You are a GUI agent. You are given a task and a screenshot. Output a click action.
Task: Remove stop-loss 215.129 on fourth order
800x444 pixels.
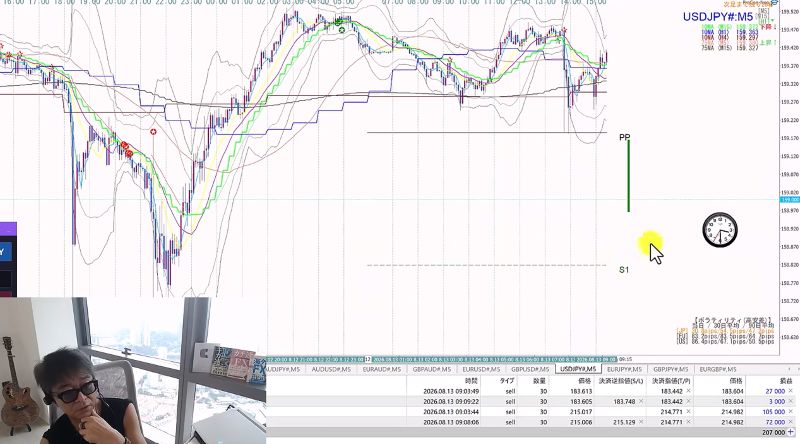(641, 422)
